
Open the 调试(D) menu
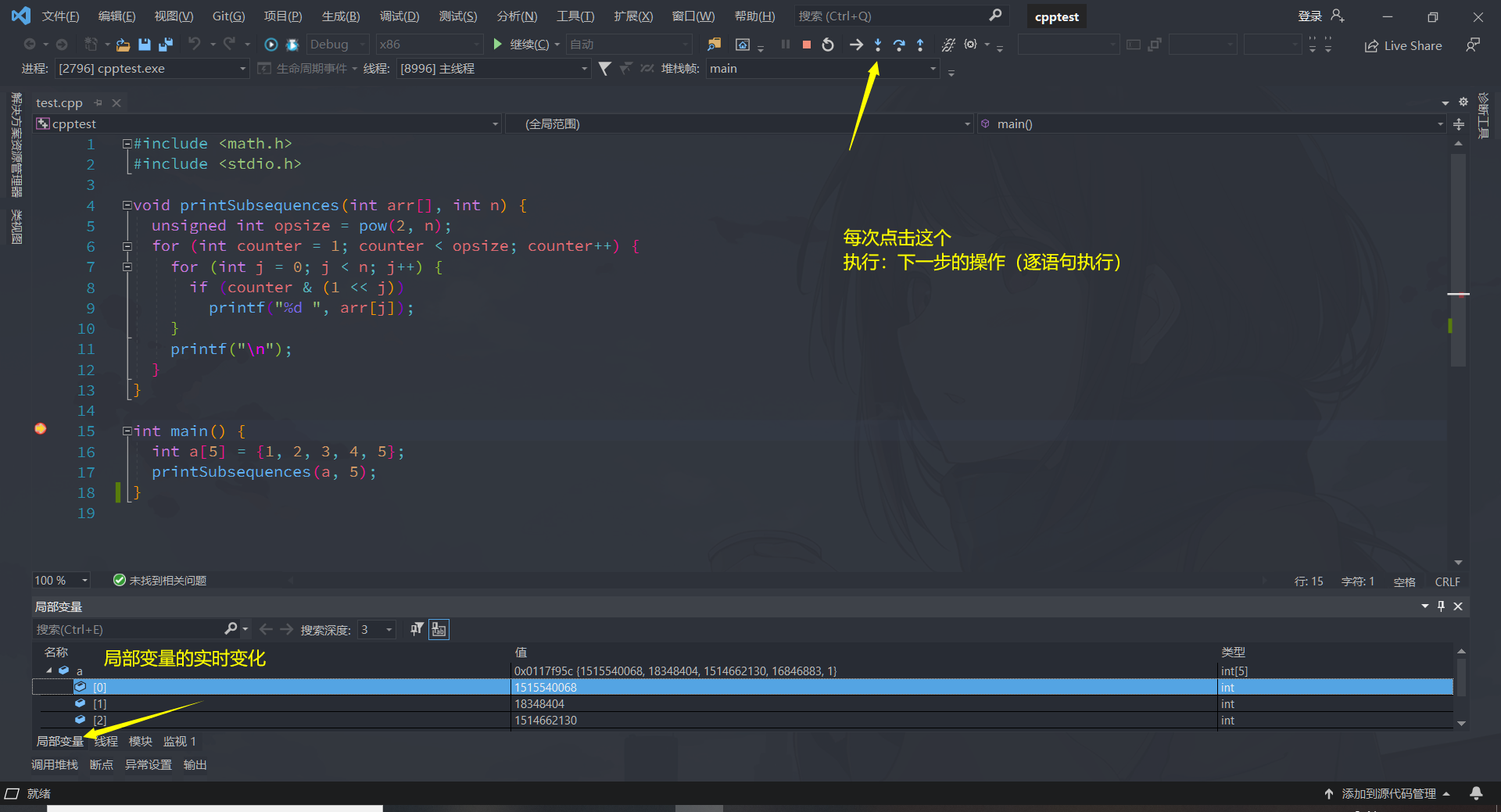pos(399,16)
